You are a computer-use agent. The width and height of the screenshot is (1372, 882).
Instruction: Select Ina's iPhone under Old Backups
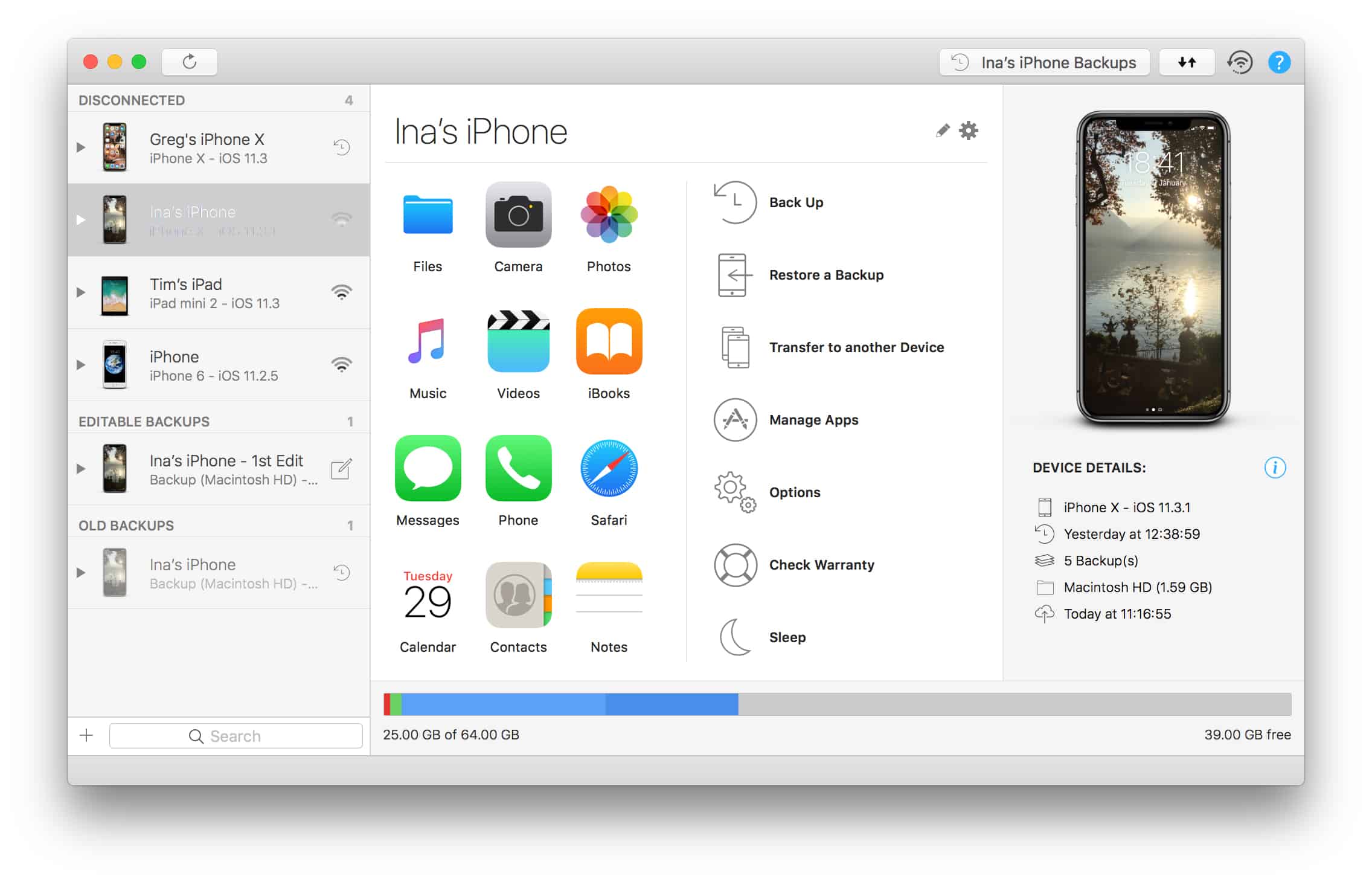click(x=219, y=573)
